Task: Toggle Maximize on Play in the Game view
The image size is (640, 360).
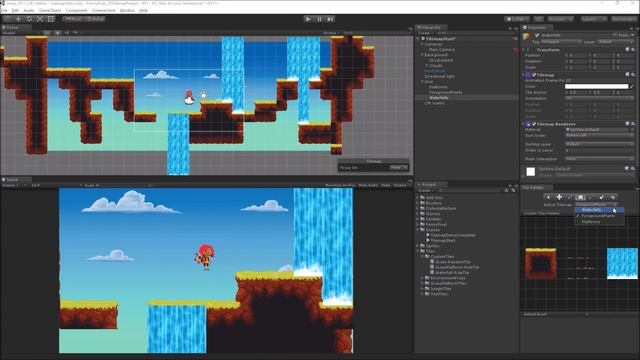Action: pos(340,185)
